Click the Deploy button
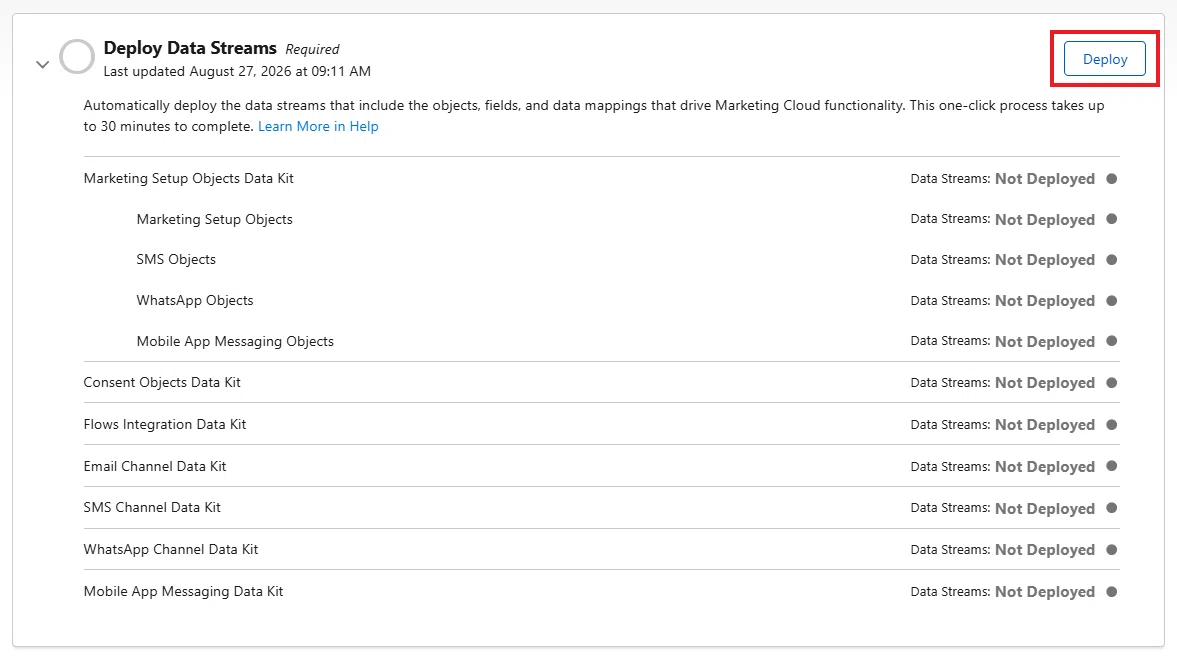 [x=1104, y=59]
